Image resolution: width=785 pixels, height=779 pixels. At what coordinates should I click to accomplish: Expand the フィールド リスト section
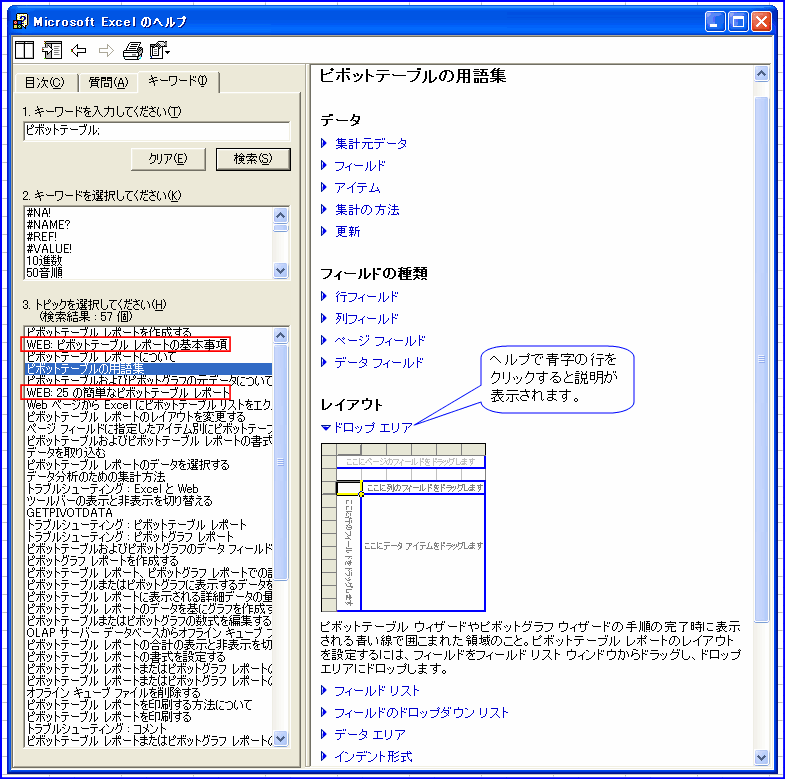(370, 691)
